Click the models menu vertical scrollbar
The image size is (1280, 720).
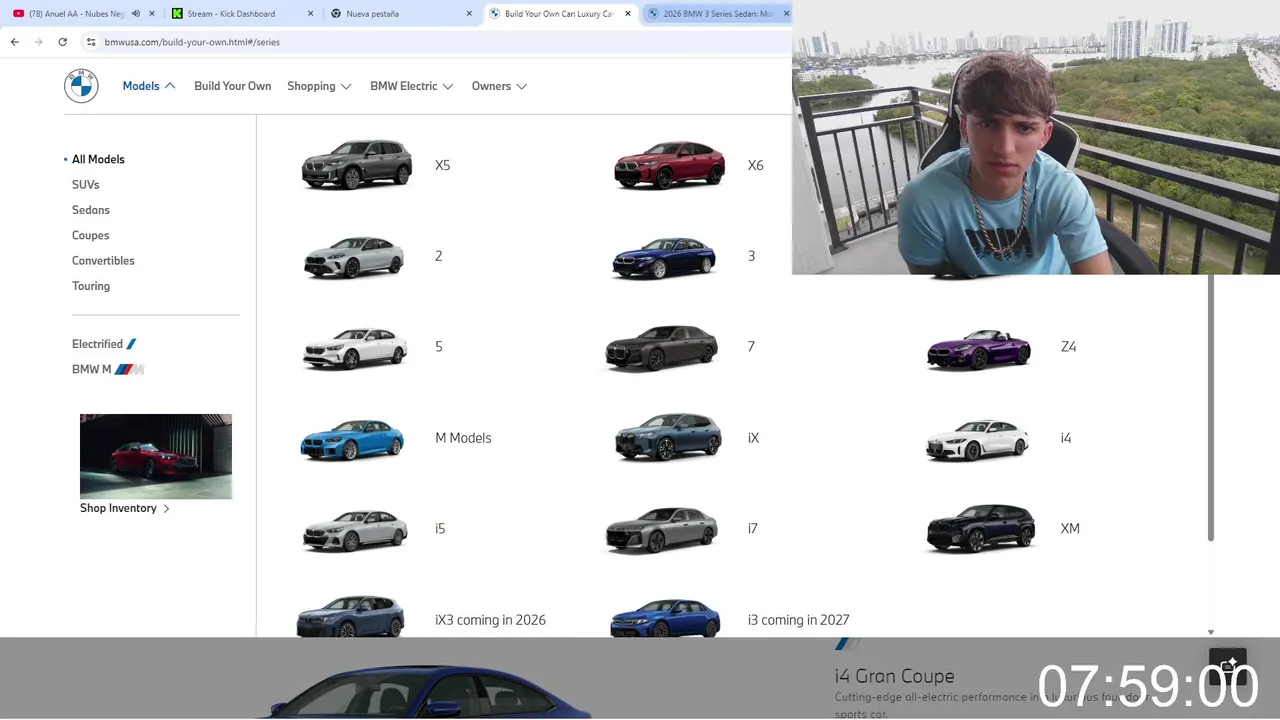click(1211, 408)
